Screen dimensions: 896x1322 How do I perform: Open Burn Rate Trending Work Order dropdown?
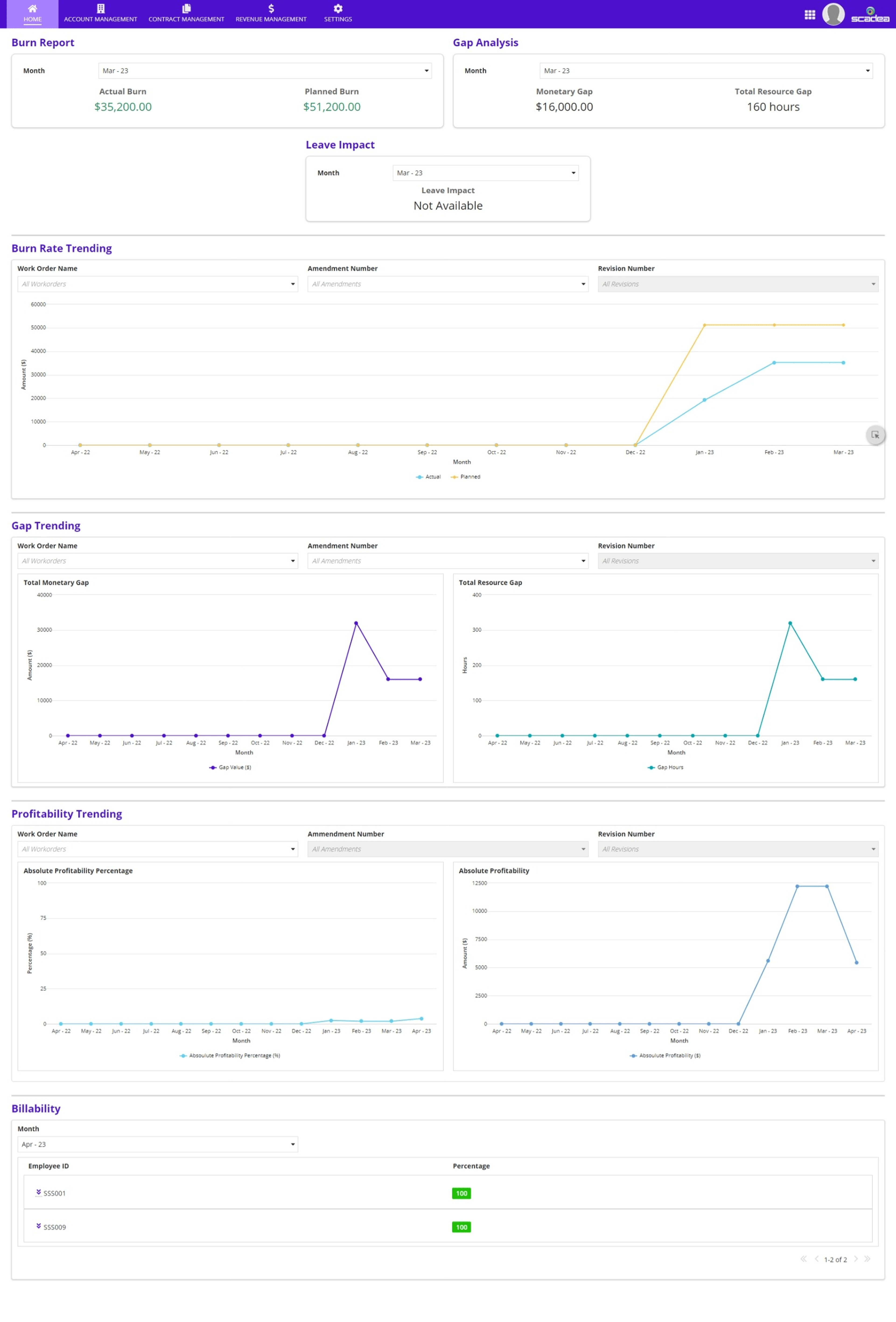[x=157, y=284]
